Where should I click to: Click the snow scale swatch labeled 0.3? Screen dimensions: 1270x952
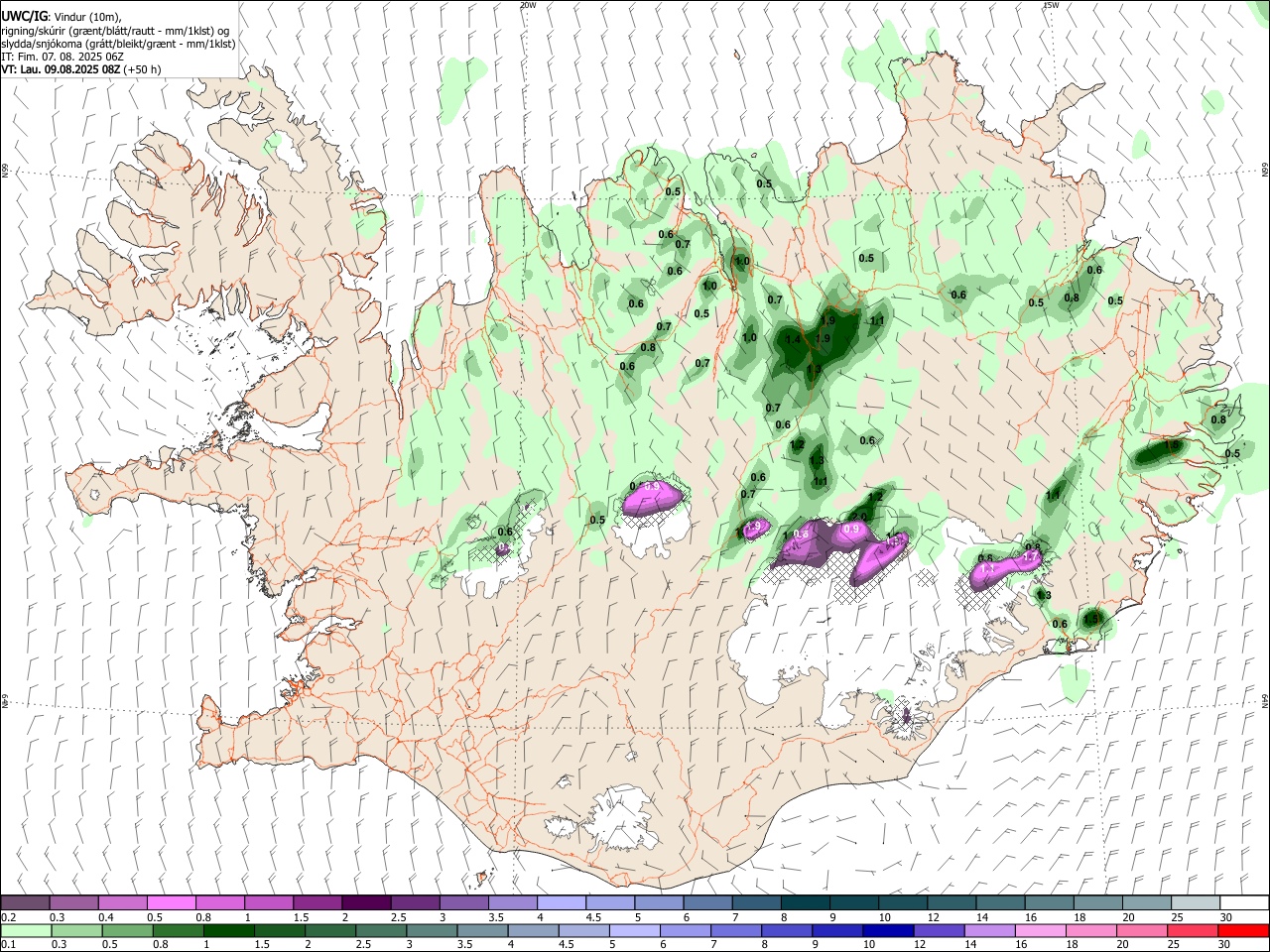pos(73,902)
